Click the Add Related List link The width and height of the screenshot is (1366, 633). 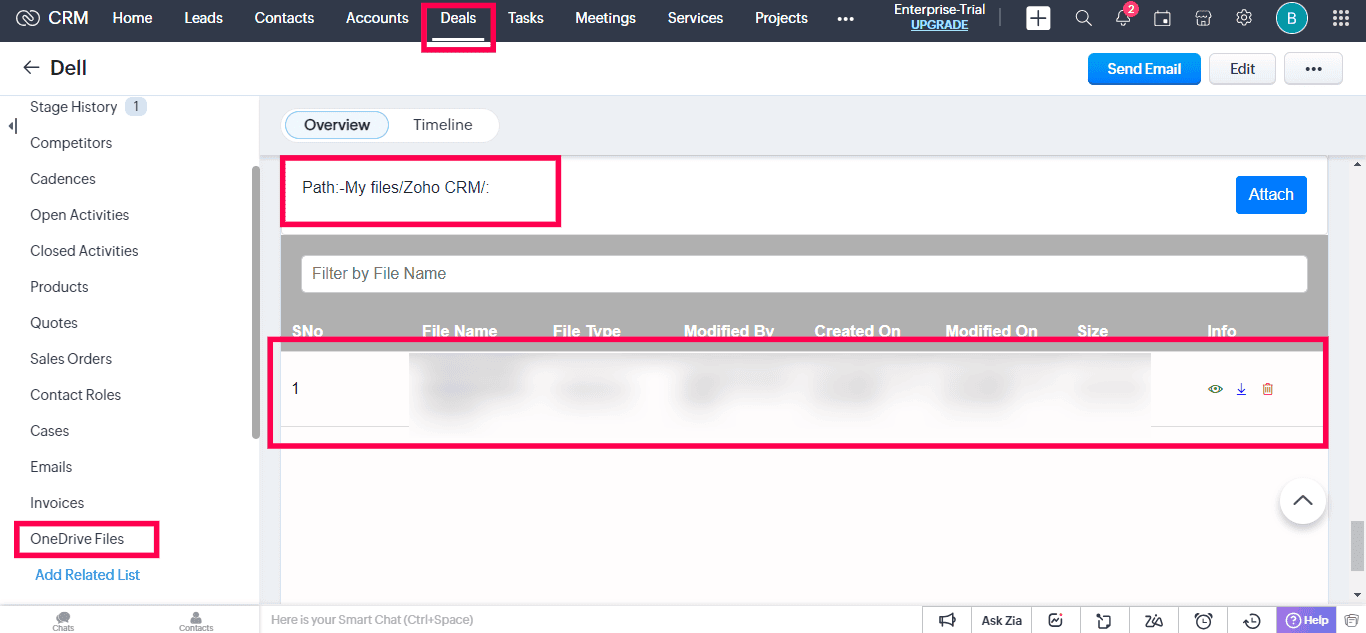click(87, 575)
